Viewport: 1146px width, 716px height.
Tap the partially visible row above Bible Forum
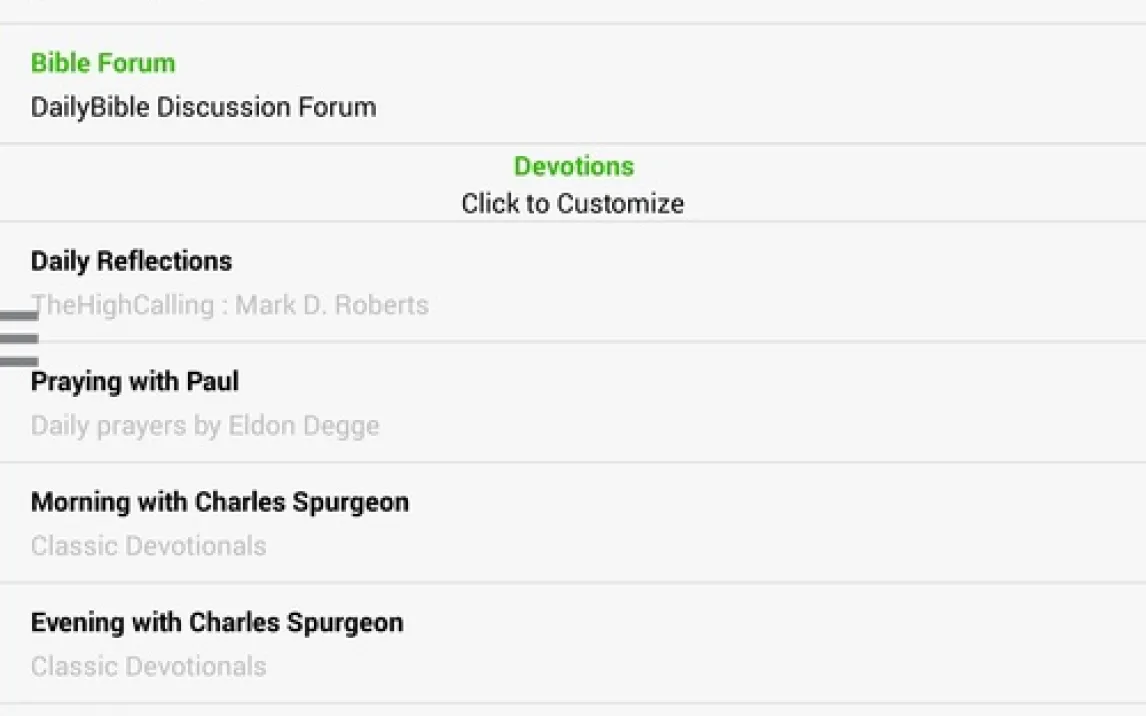point(573,9)
